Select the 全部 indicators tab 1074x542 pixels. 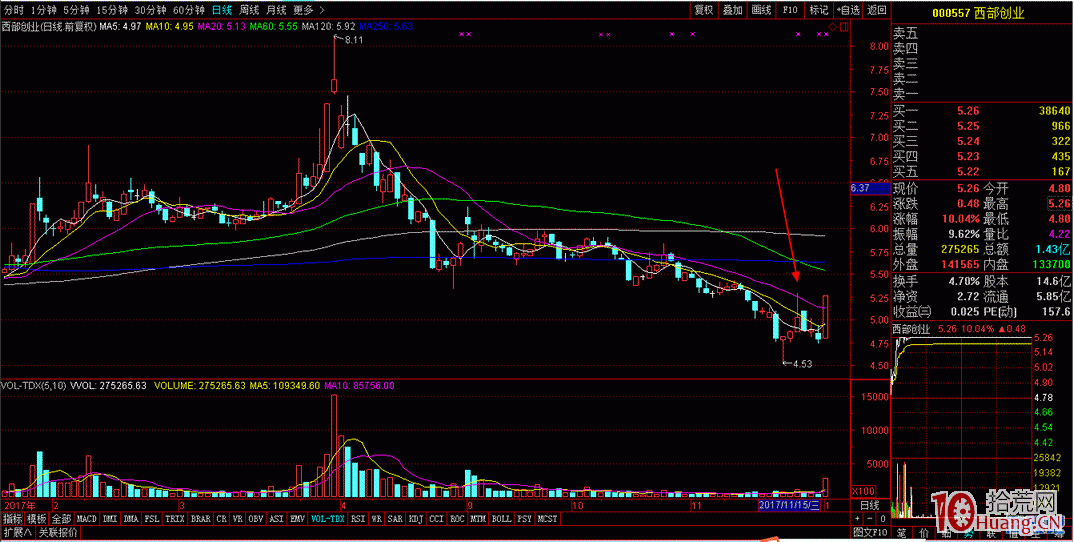pos(61,519)
